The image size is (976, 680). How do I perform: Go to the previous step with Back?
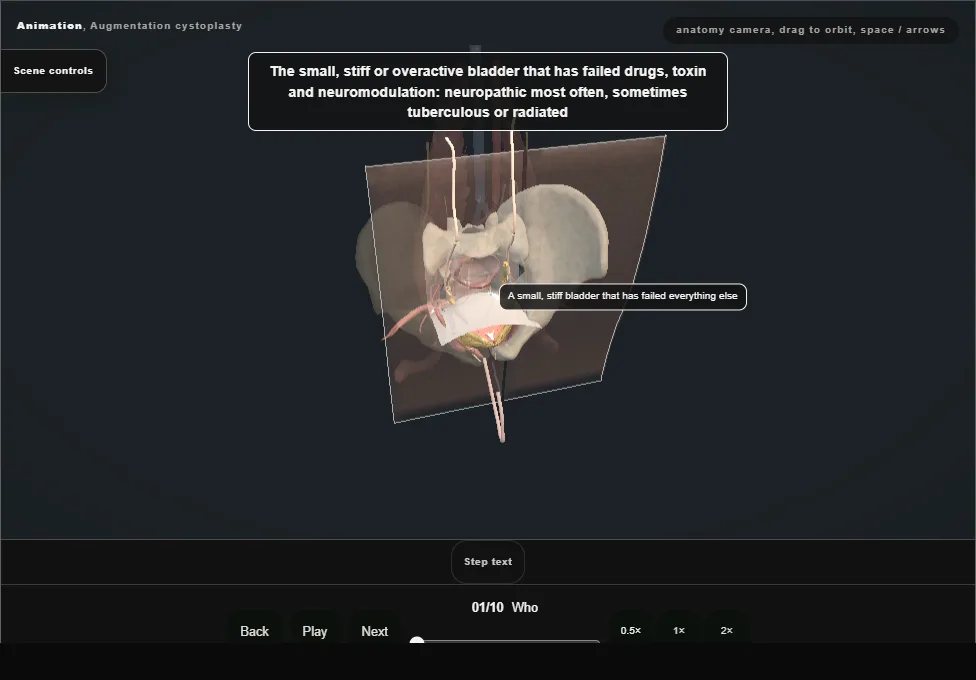coord(255,631)
